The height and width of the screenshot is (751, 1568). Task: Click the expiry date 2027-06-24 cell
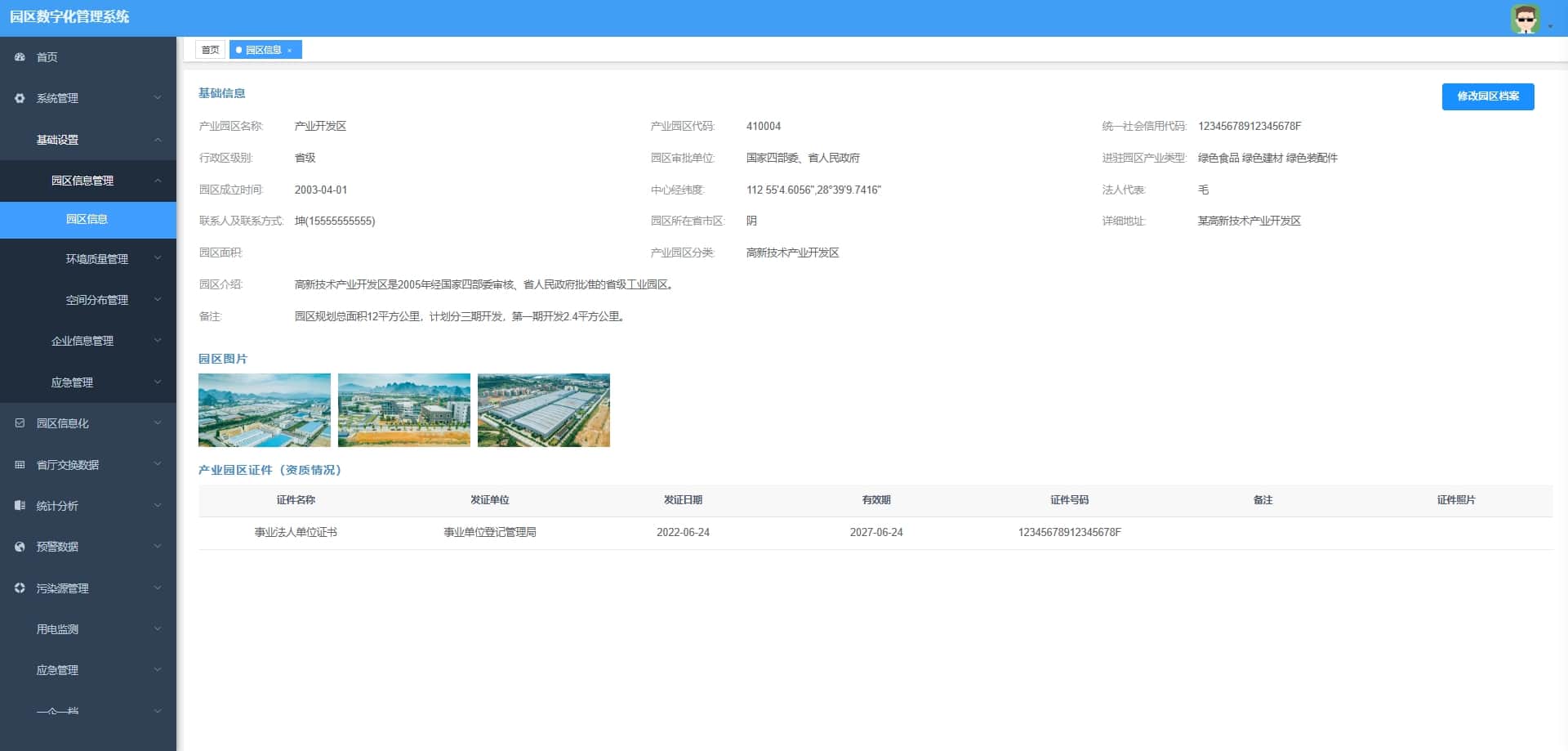tap(876, 533)
